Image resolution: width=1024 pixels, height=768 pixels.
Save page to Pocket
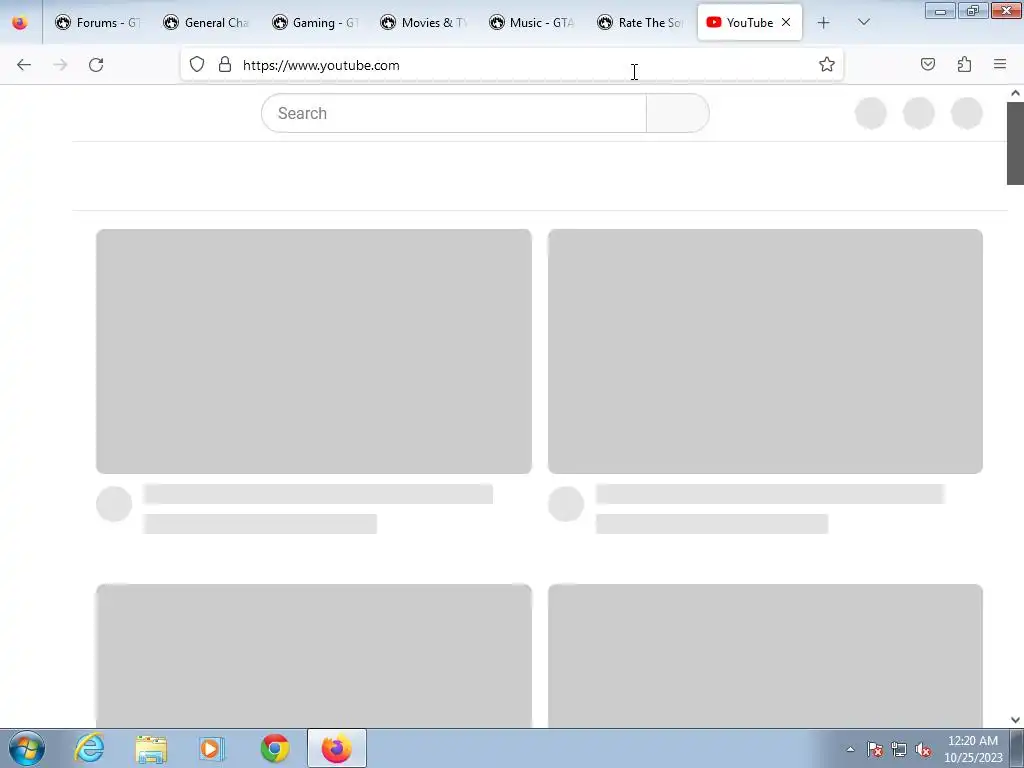click(928, 65)
